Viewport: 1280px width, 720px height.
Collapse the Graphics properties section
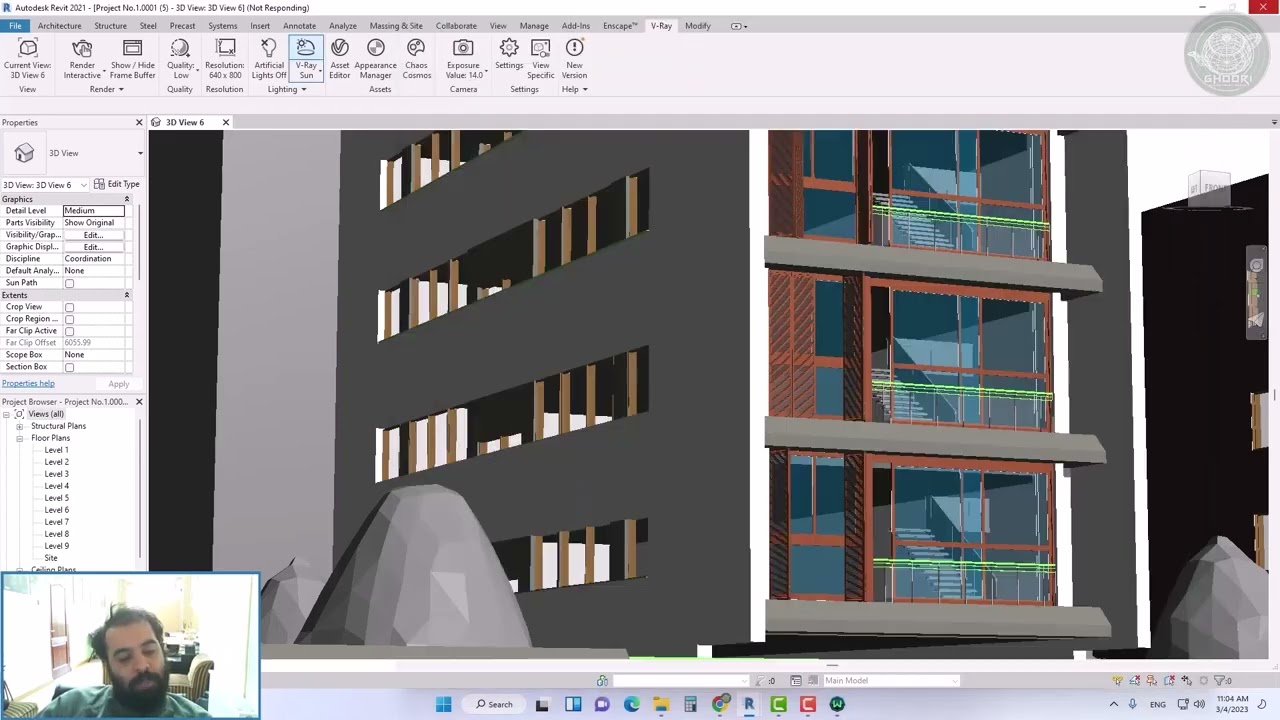click(x=127, y=199)
